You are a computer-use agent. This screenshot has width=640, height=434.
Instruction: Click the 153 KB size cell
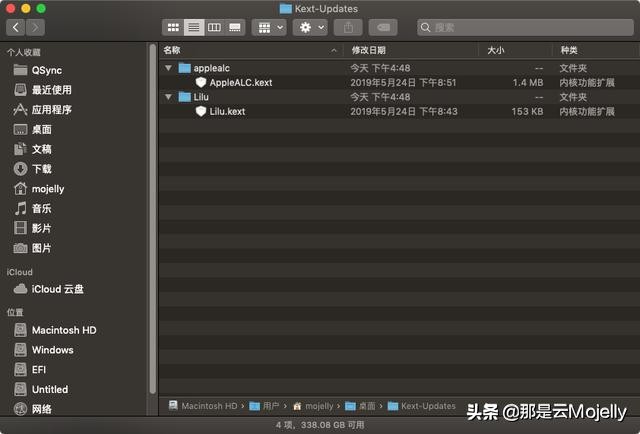527,111
